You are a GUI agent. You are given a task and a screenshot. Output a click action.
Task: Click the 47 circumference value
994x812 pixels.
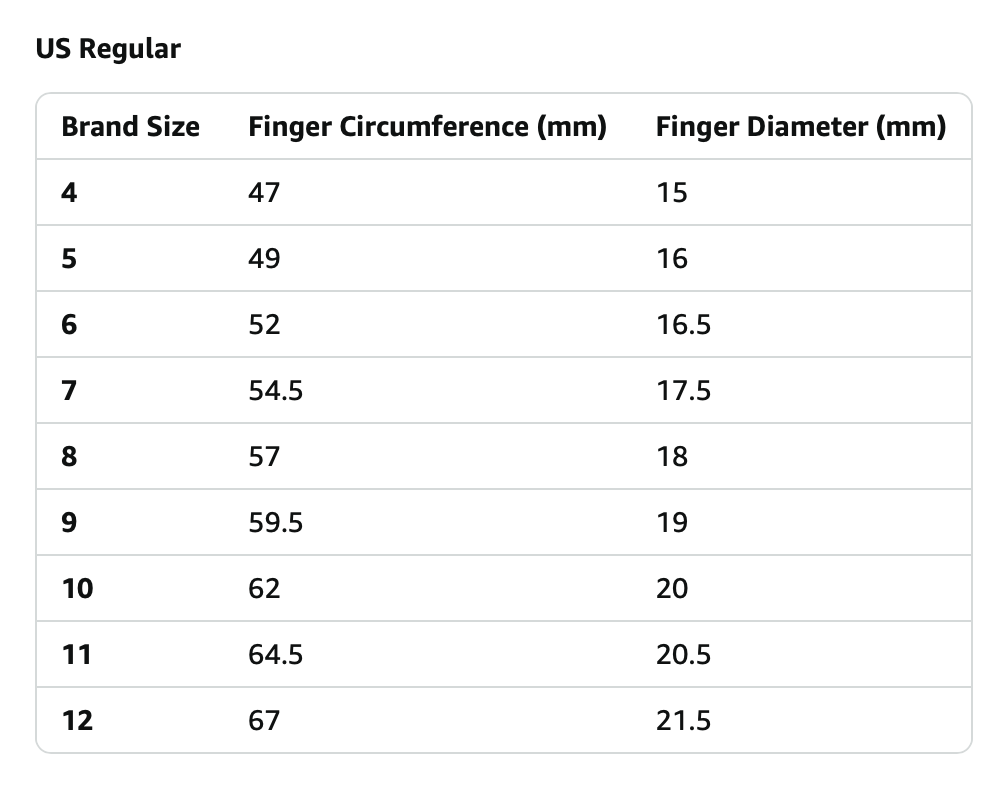(x=264, y=192)
